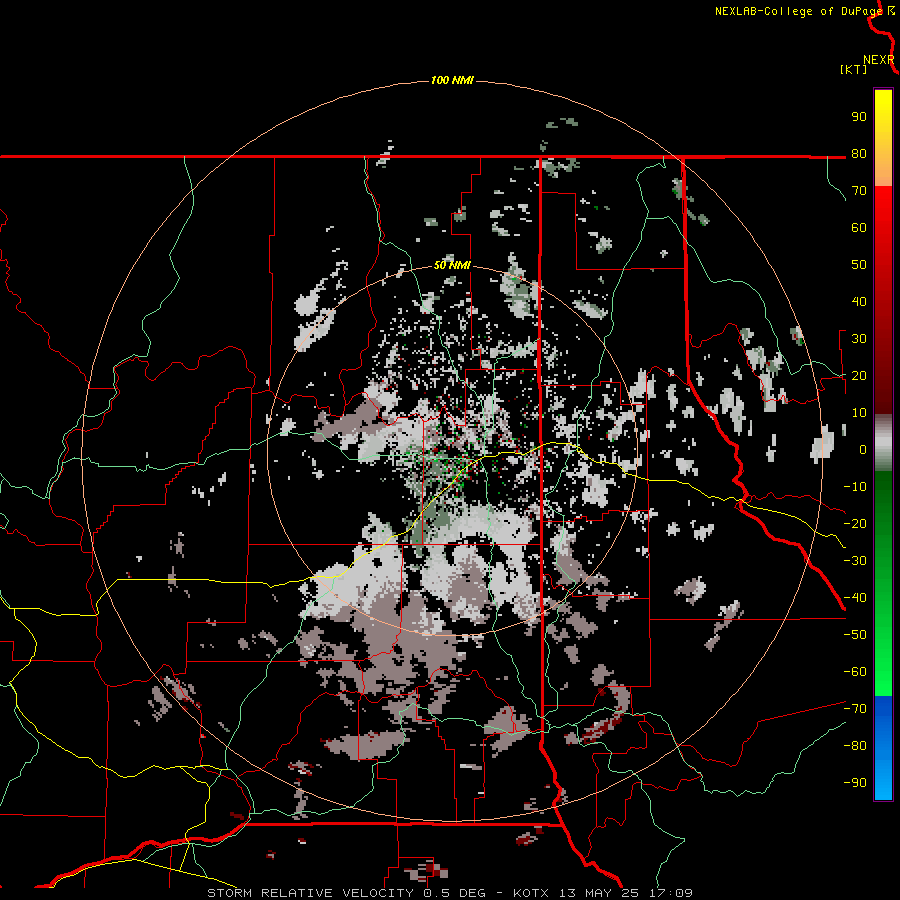Click the positive 70 scale label
Screen dimensions: 900x900
[859, 191]
